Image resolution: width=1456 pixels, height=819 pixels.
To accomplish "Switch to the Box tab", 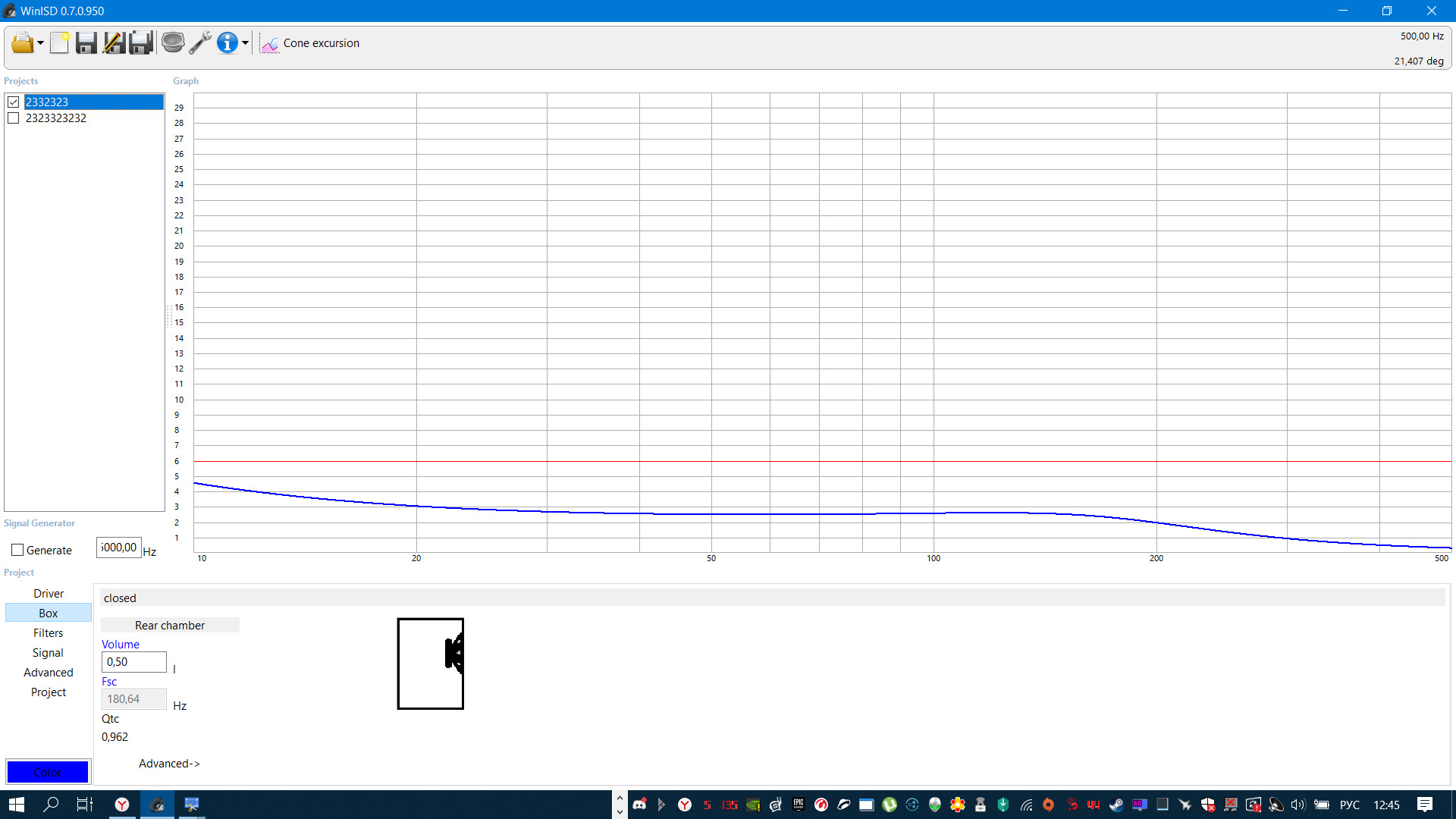I will 49,613.
